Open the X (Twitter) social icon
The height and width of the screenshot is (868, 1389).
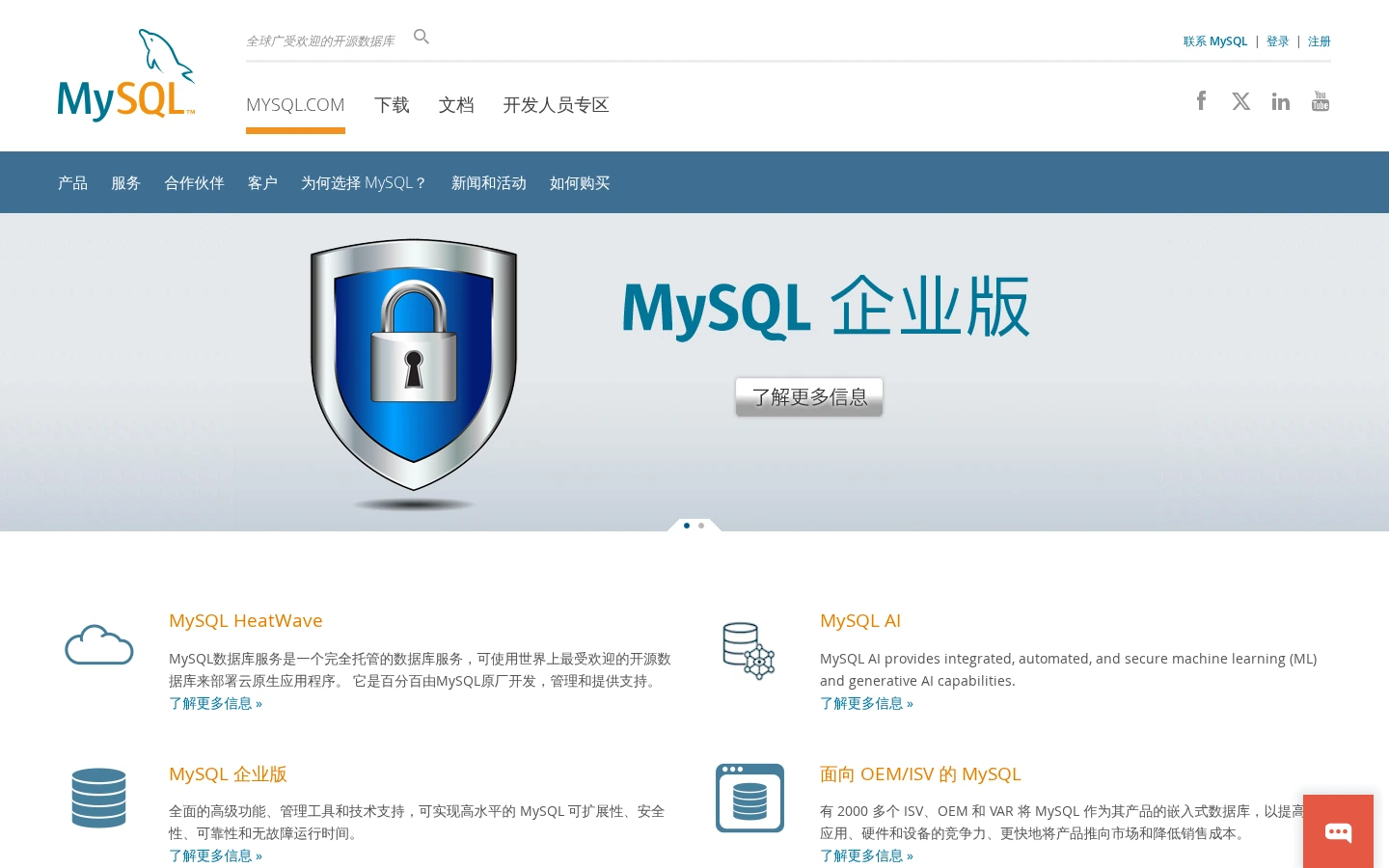pos(1241,101)
